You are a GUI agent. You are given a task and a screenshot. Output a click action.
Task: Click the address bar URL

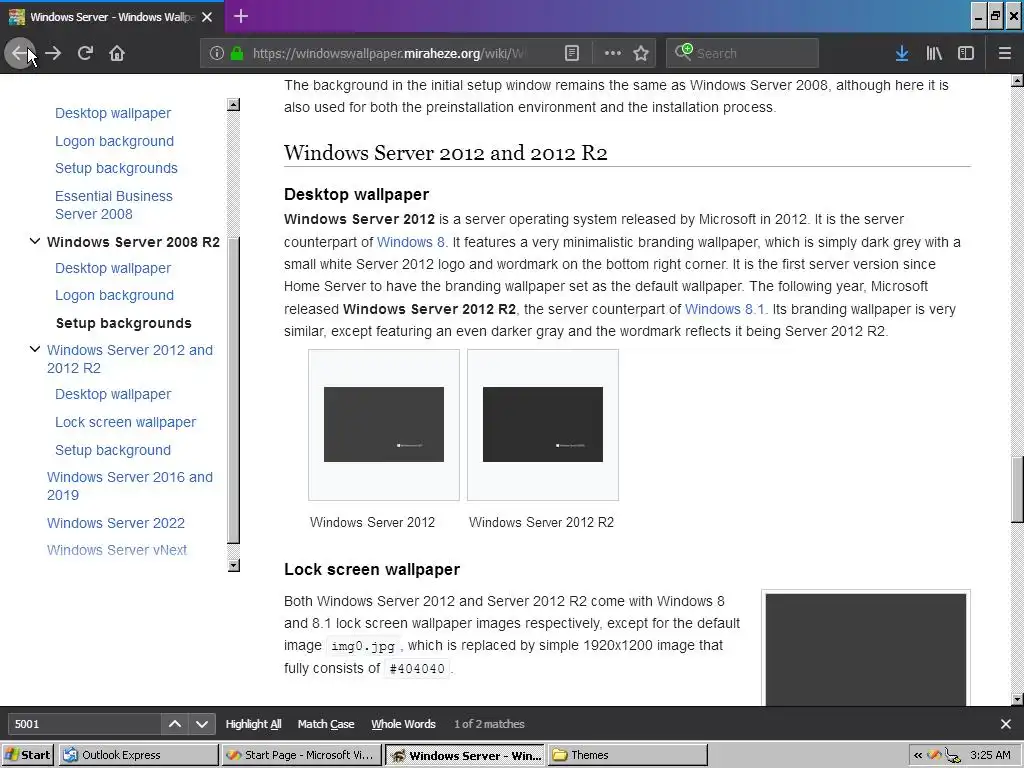tap(389, 53)
